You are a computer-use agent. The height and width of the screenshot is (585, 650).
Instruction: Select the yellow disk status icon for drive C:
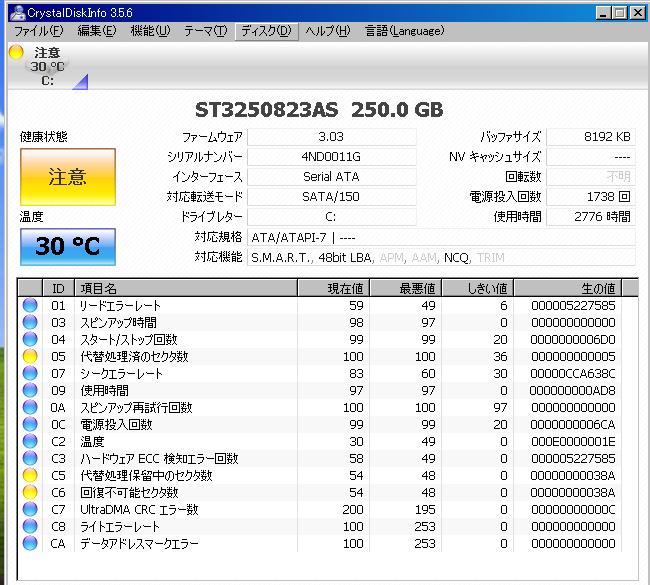(x=16, y=52)
